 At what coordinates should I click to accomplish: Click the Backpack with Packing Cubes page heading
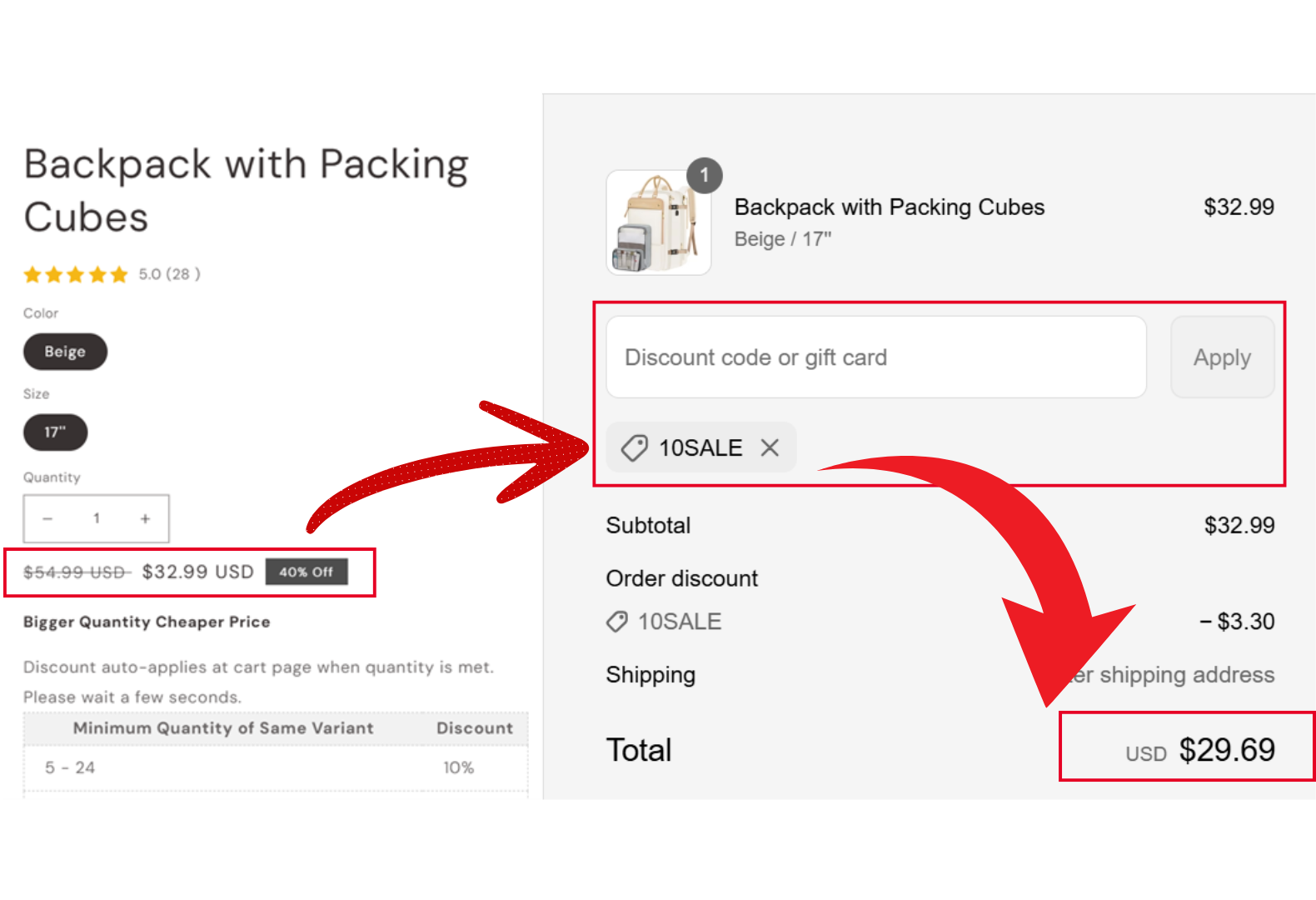click(x=247, y=191)
